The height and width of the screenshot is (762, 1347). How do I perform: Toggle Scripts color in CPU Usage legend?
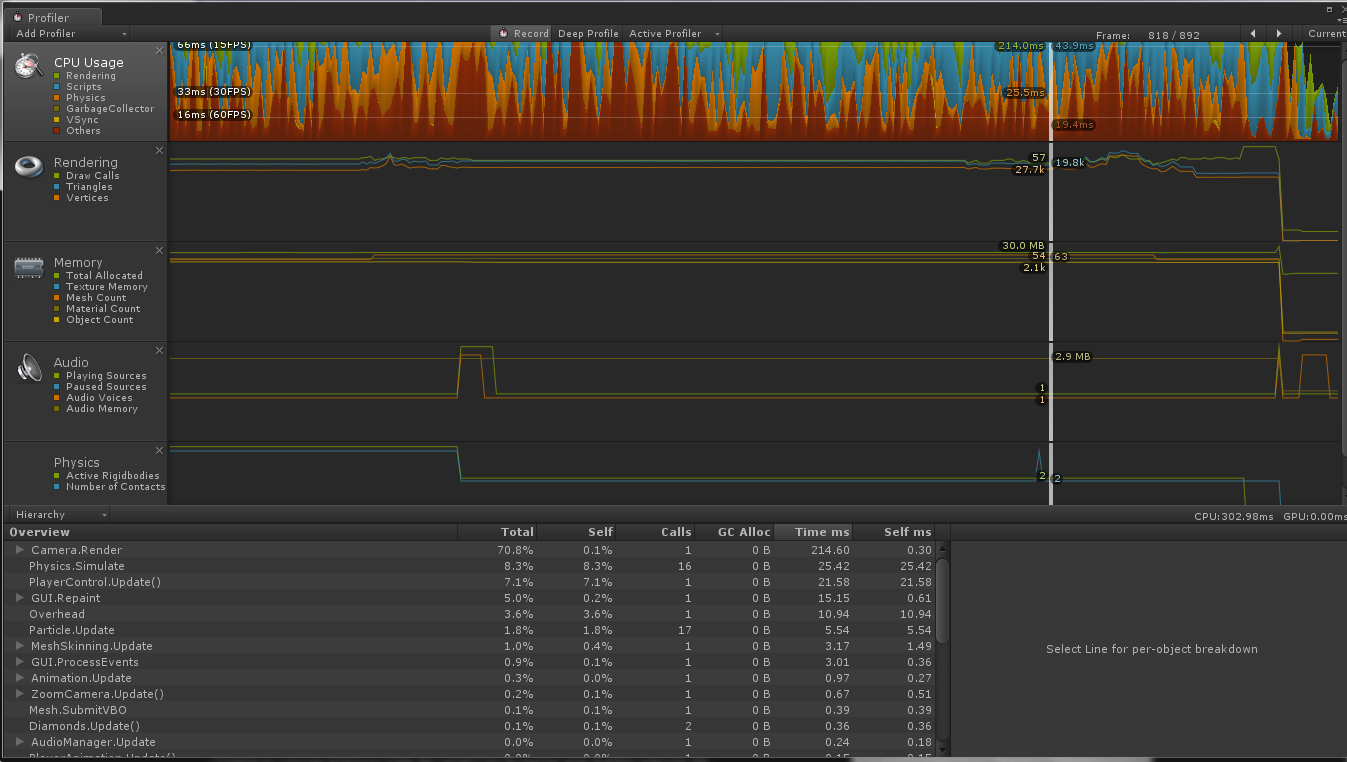click(58, 87)
